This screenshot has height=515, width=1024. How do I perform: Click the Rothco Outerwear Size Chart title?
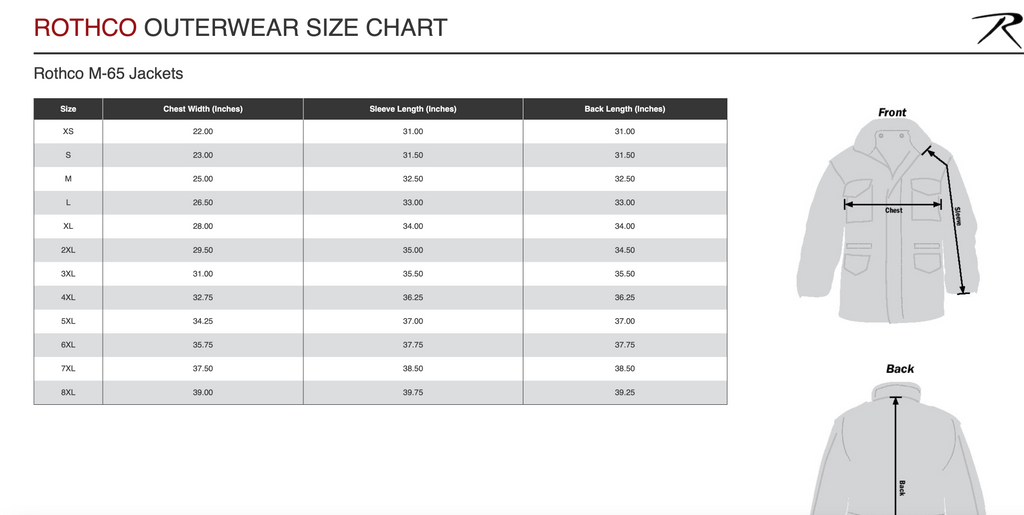tap(240, 27)
